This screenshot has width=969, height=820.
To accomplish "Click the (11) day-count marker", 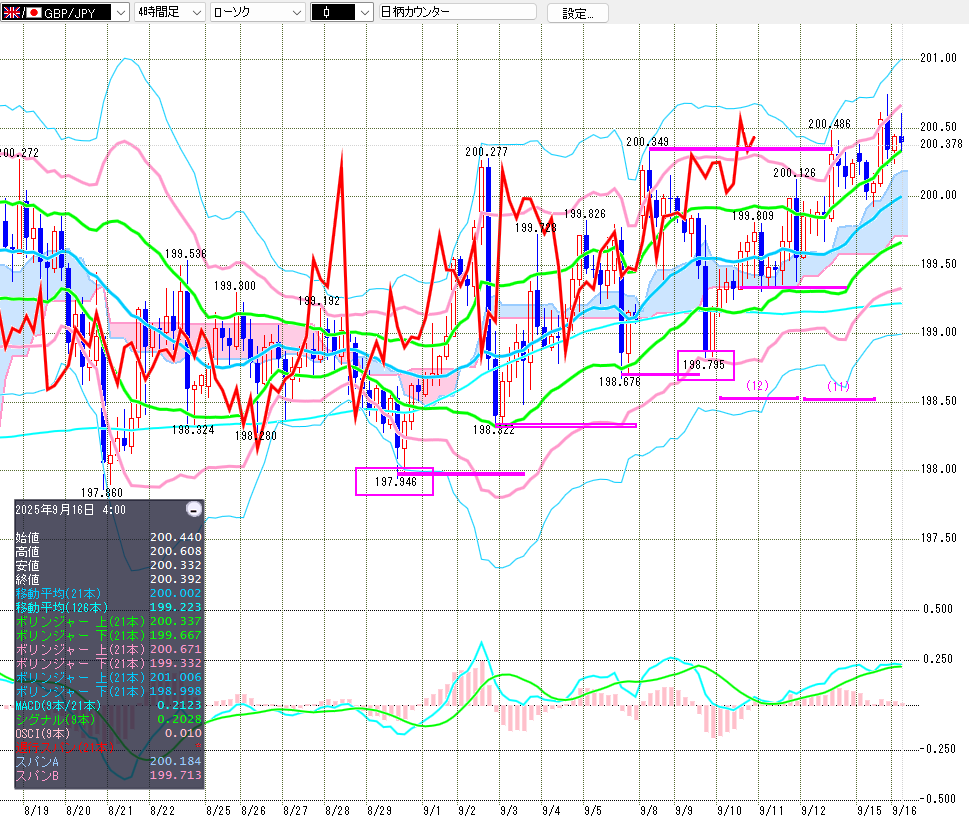I will (x=839, y=386).
